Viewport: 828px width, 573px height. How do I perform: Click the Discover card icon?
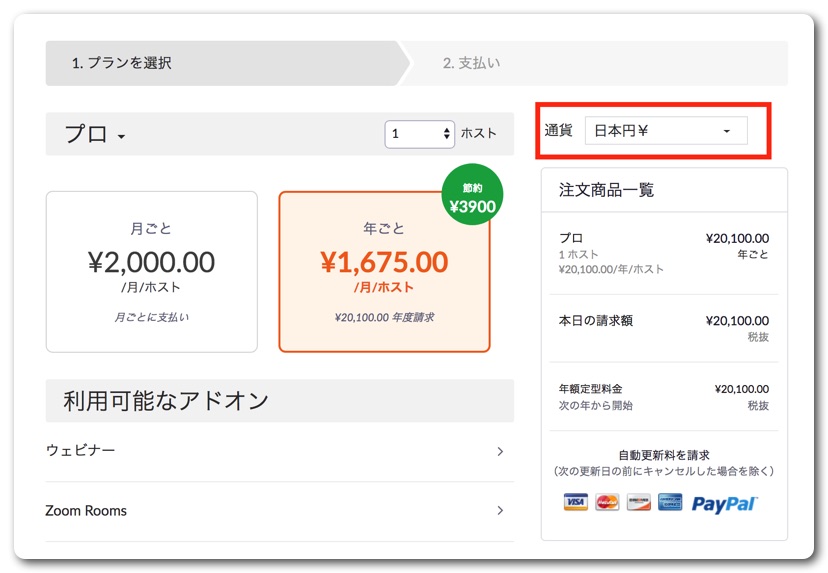click(x=638, y=502)
